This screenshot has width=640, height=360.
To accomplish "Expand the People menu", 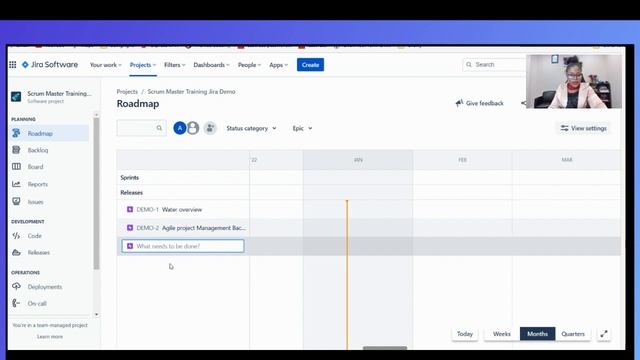I will tap(249, 65).
